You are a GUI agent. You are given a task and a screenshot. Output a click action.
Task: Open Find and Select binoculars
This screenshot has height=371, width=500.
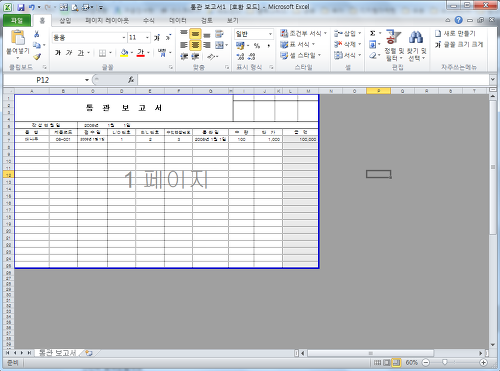416,37
